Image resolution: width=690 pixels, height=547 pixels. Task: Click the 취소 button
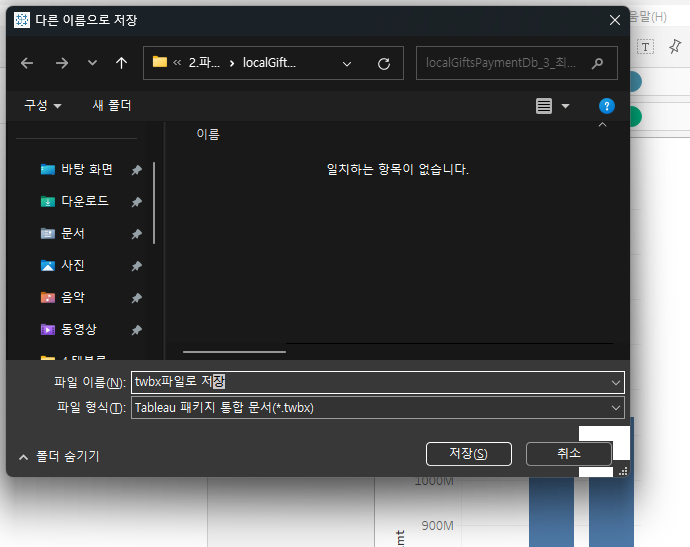(569, 454)
